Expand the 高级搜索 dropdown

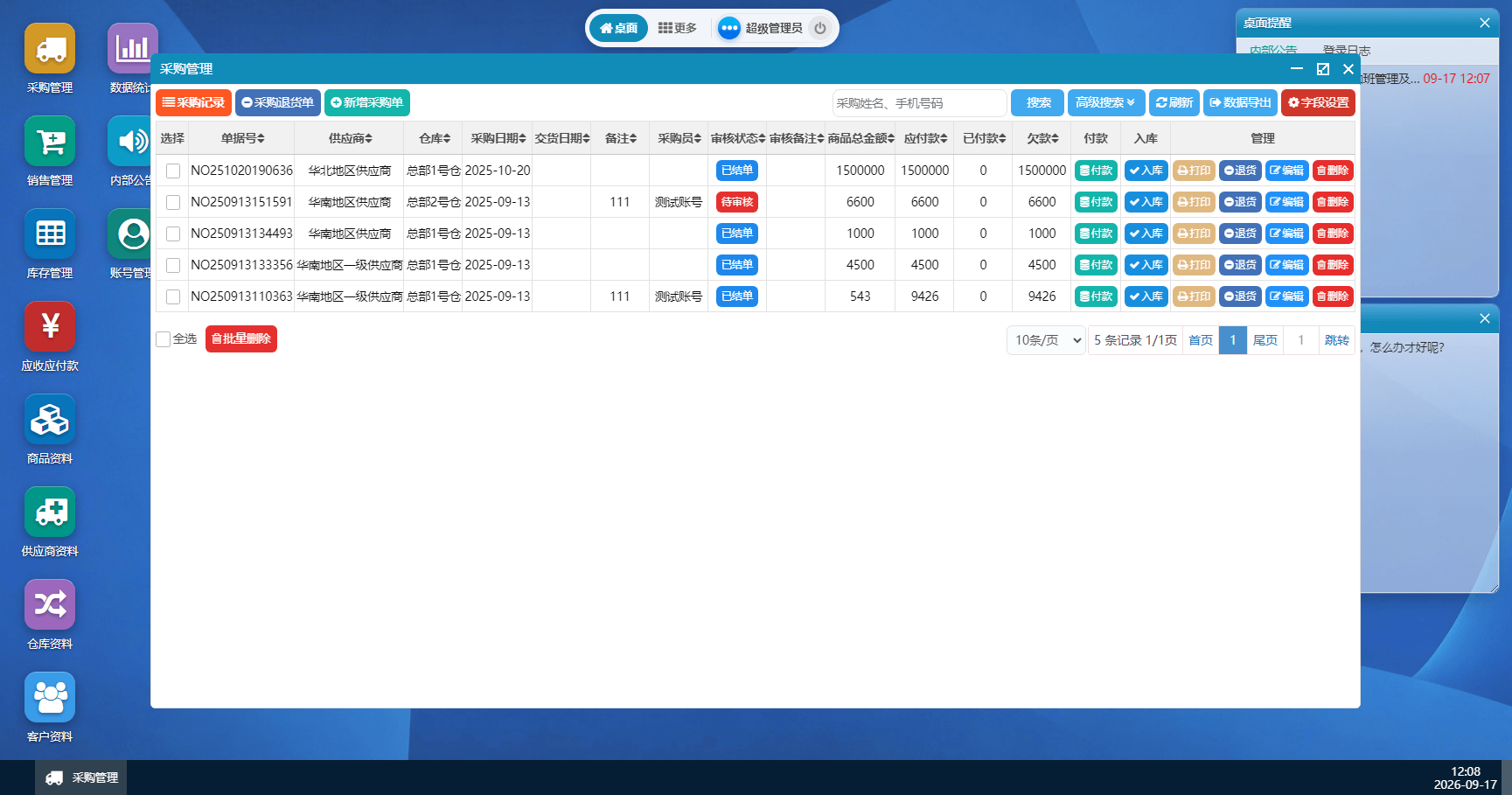(x=1106, y=102)
